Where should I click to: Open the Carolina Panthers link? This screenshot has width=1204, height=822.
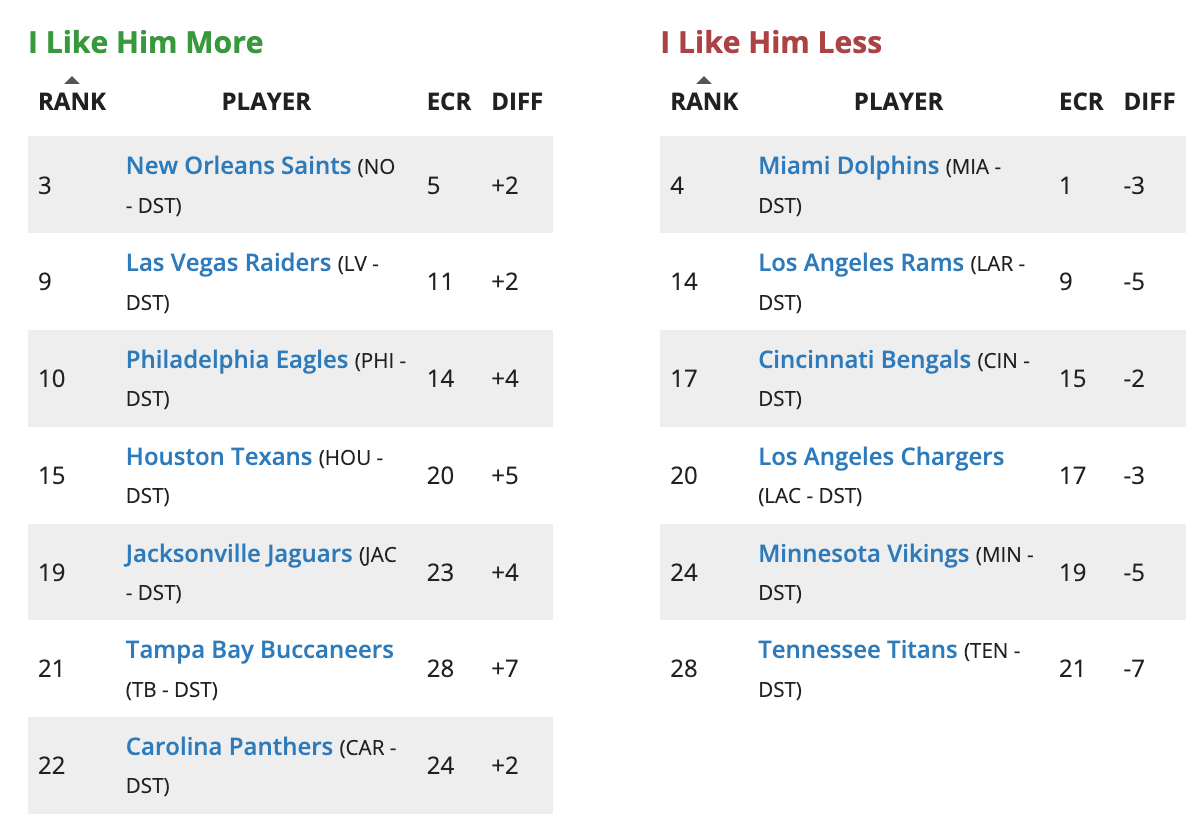229,747
